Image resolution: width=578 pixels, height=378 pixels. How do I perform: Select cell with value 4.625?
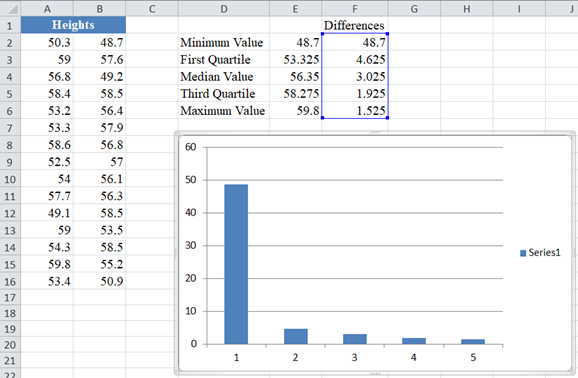(x=355, y=59)
